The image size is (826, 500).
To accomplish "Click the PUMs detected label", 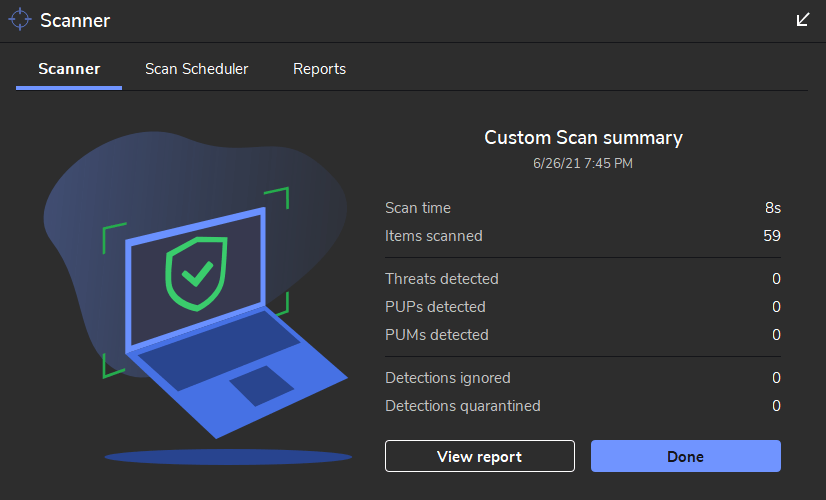I will pos(437,335).
